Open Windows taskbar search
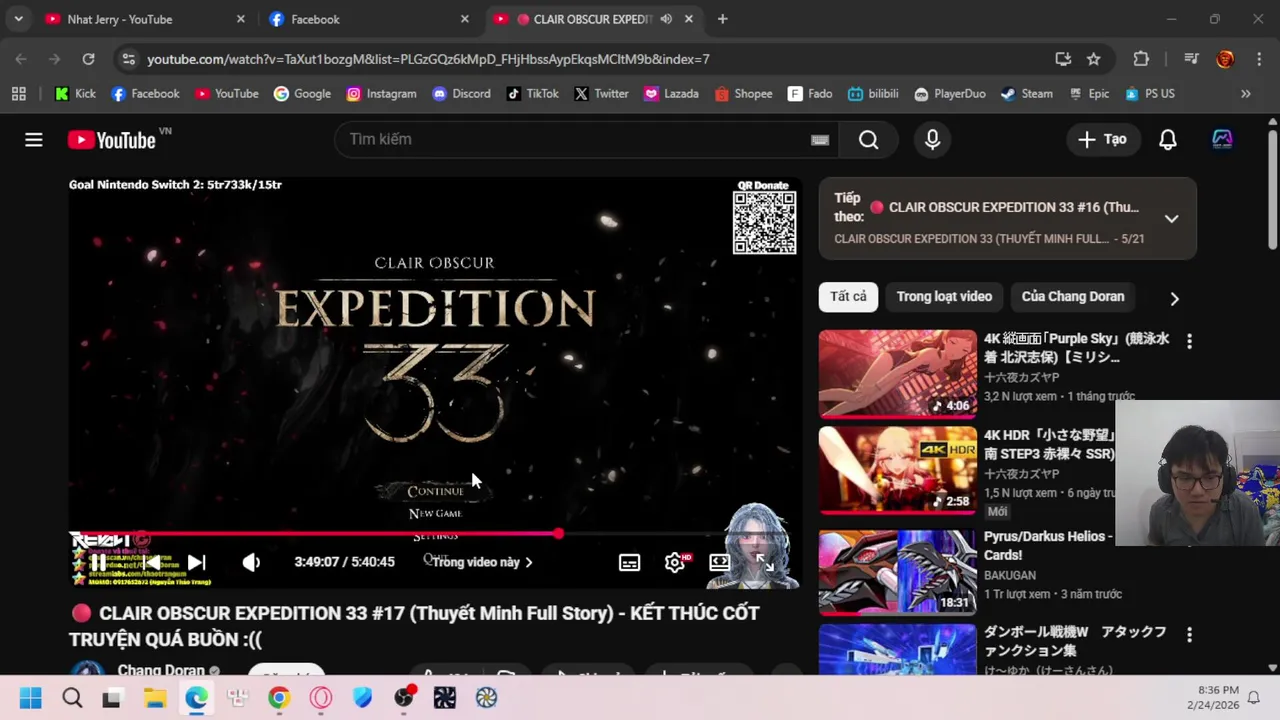The image size is (1280, 720). pos(72,698)
